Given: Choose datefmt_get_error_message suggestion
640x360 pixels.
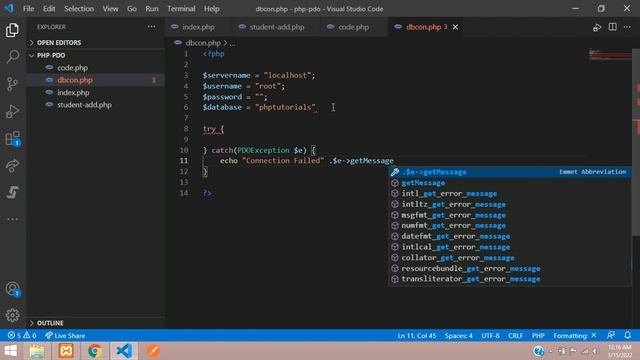Looking at the screenshot, I should tap(510, 236).
